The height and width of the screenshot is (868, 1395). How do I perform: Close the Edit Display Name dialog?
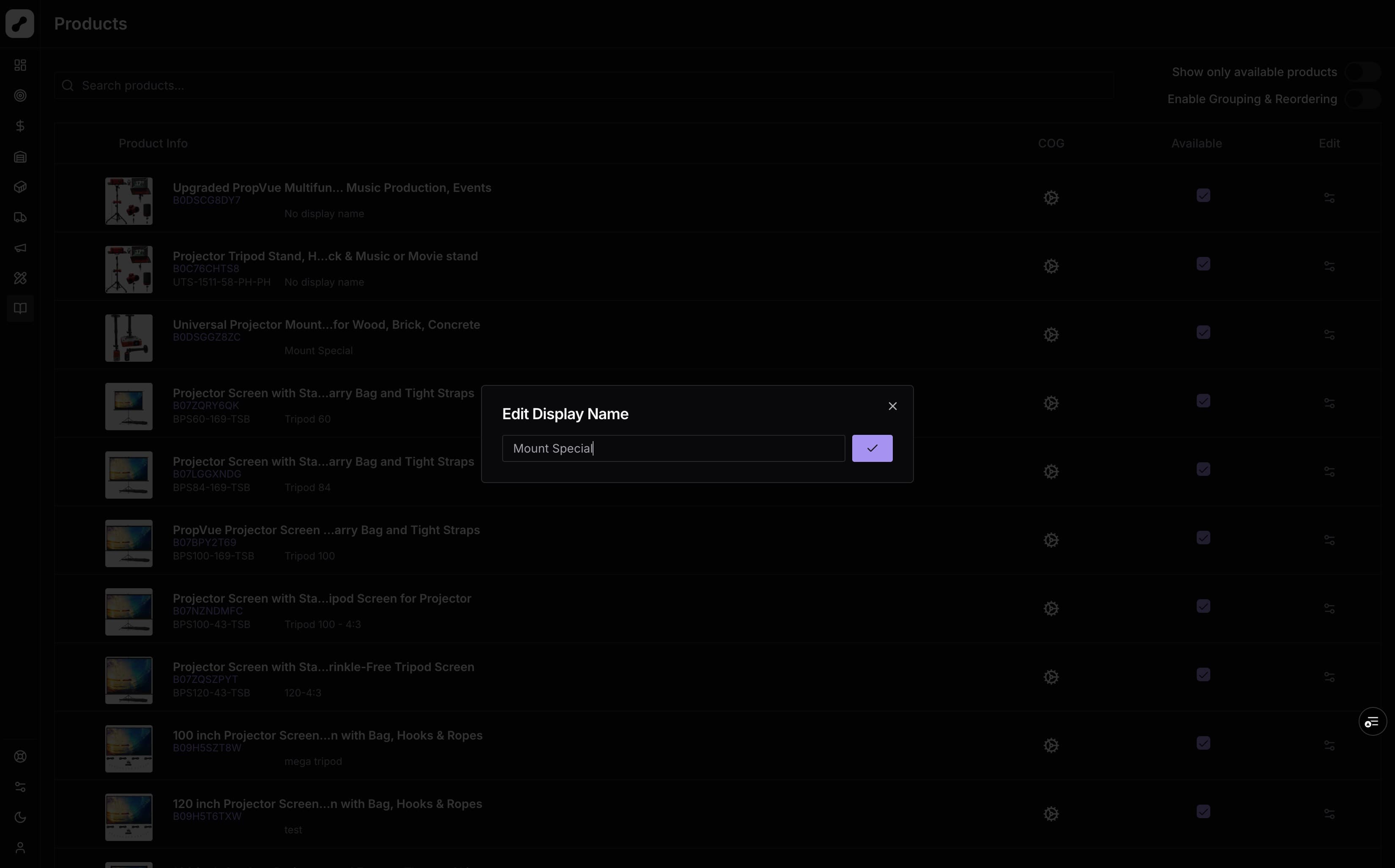893,406
